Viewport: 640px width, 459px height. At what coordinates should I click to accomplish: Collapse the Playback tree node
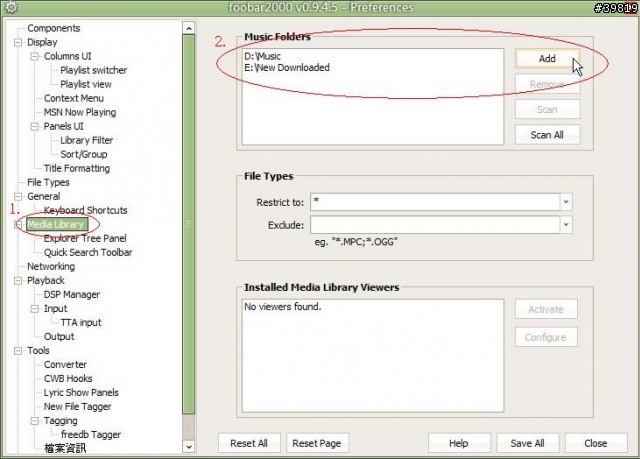[18, 281]
